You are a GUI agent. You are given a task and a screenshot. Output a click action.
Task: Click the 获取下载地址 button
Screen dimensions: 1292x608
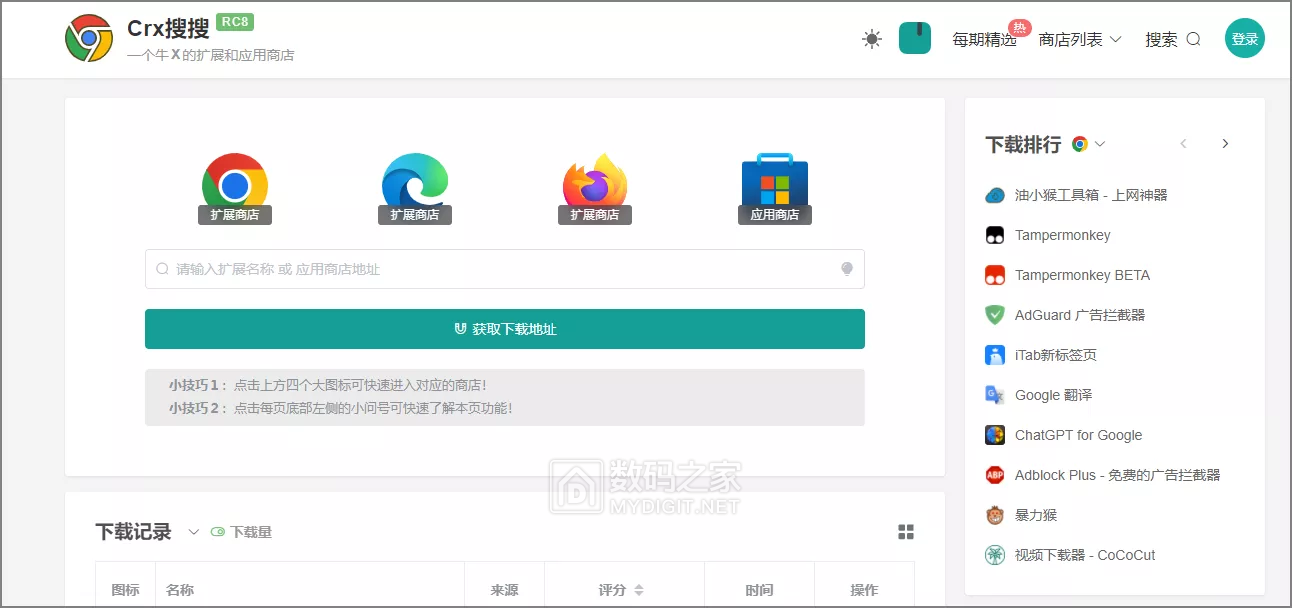505,329
